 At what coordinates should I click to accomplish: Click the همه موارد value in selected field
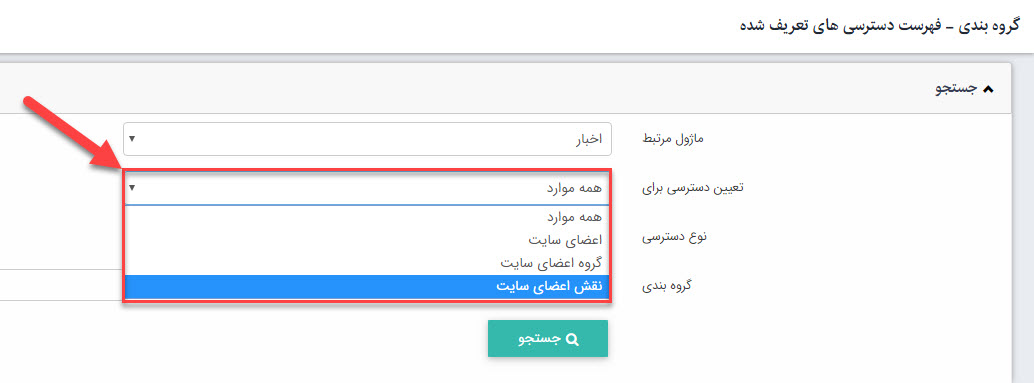[574, 188]
